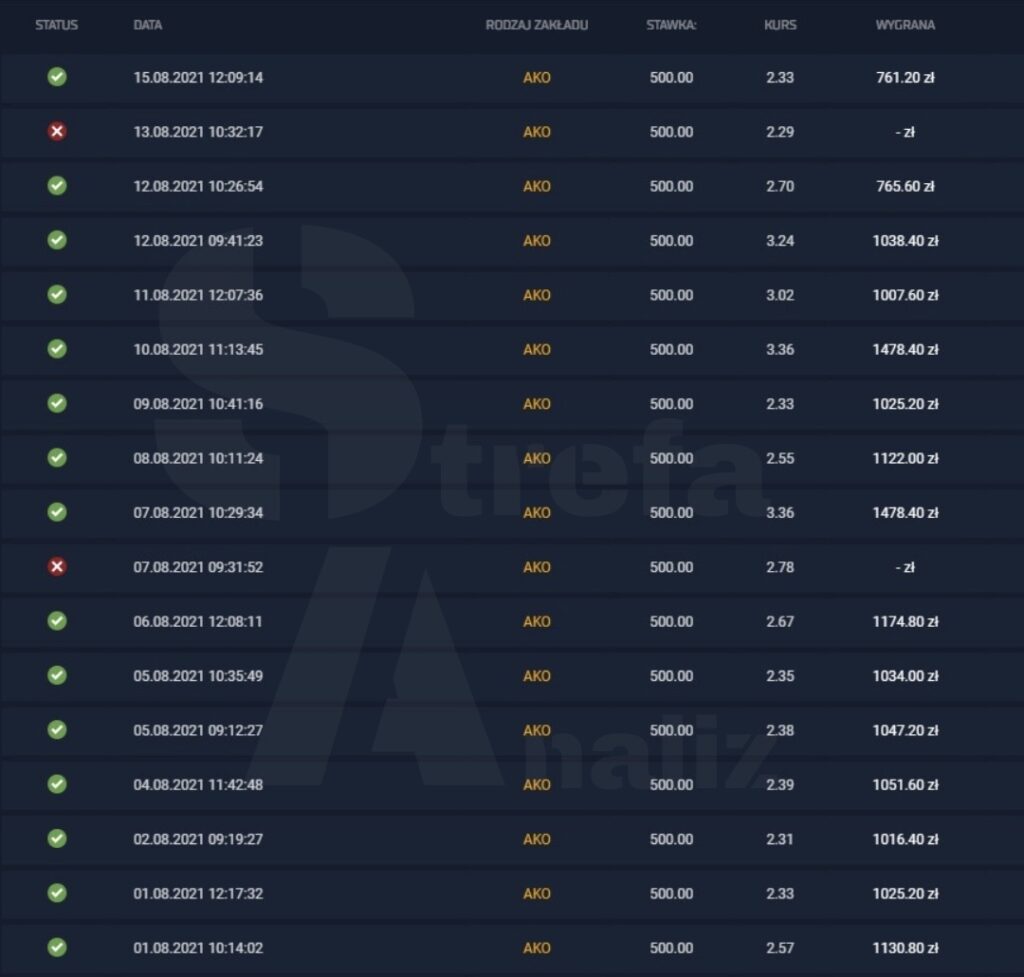Click the red X status icon for 13.08.2021 10:32:17

tap(57, 131)
